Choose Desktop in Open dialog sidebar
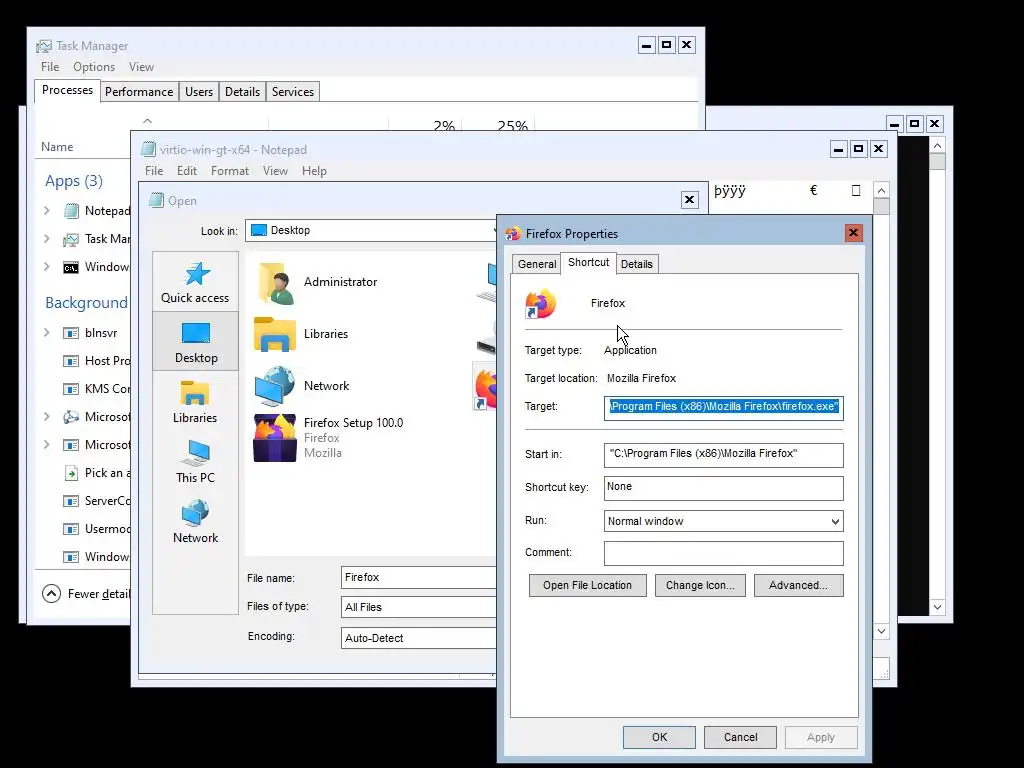The width and height of the screenshot is (1024, 768). [x=195, y=342]
